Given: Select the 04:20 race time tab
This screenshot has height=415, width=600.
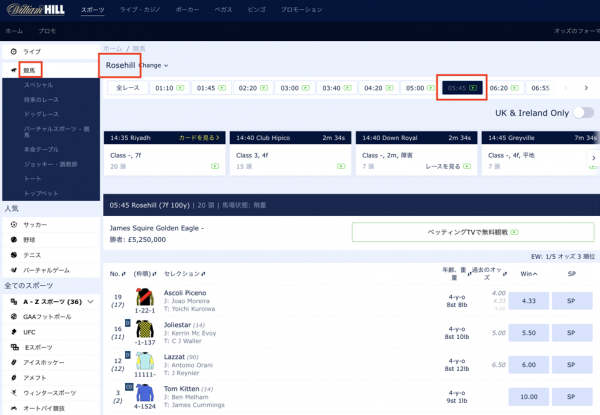Looking at the screenshot, I should pyautogui.click(x=378, y=88).
